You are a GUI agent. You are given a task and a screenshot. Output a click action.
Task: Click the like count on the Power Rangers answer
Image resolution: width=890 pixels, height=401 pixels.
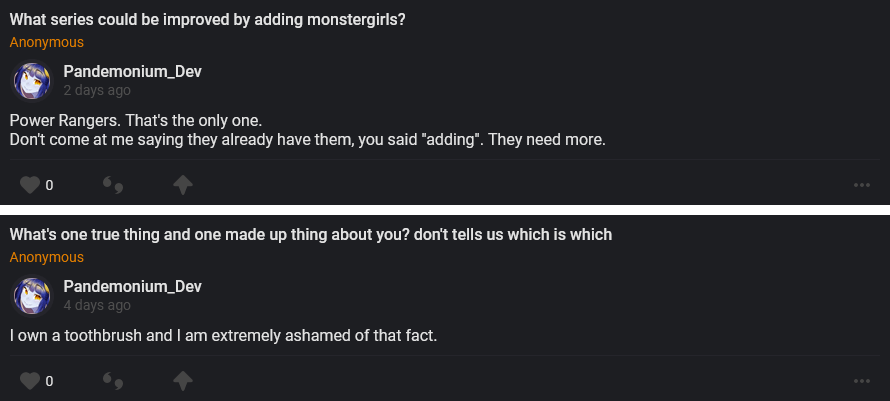[x=49, y=185]
